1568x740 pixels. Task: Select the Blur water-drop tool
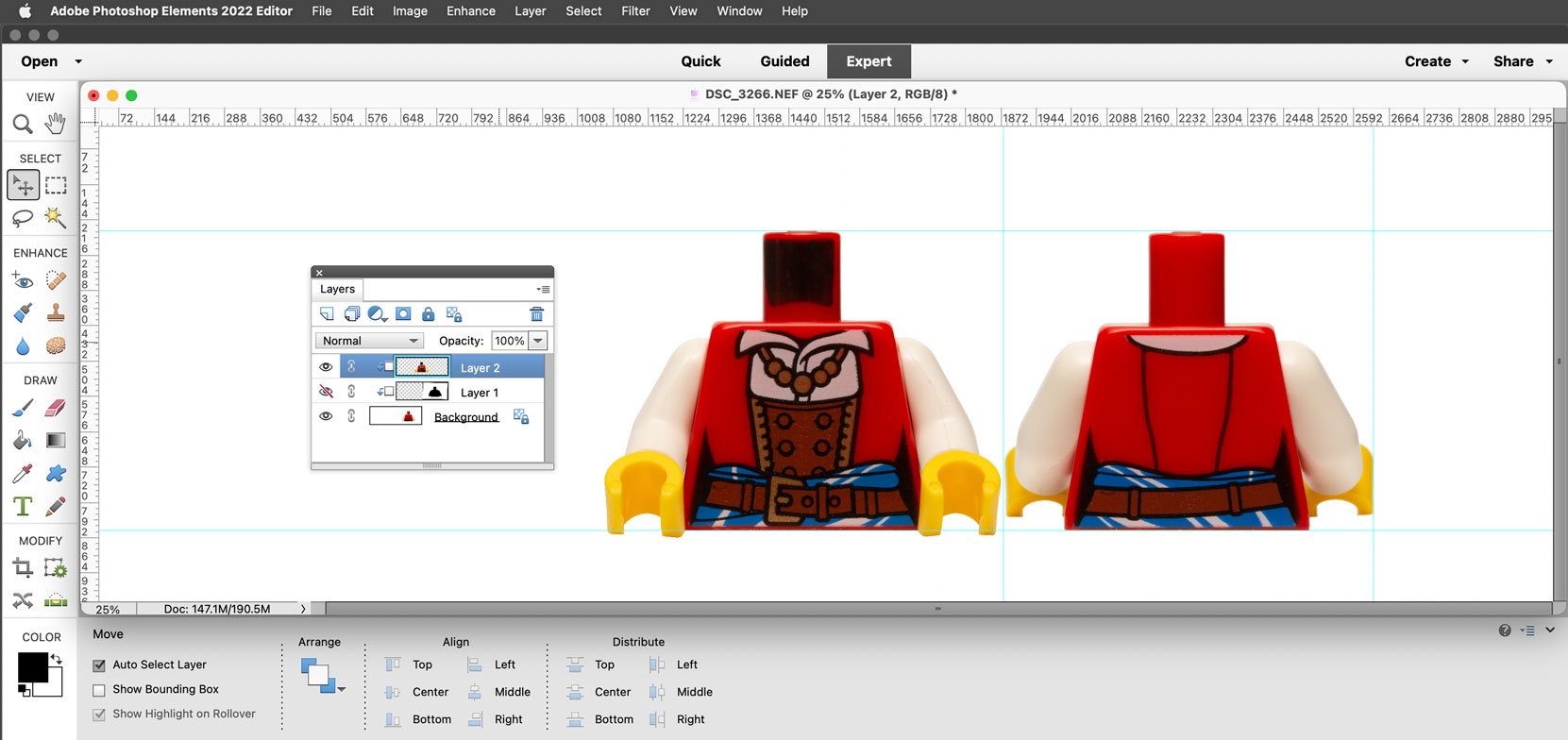coord(23,346)
